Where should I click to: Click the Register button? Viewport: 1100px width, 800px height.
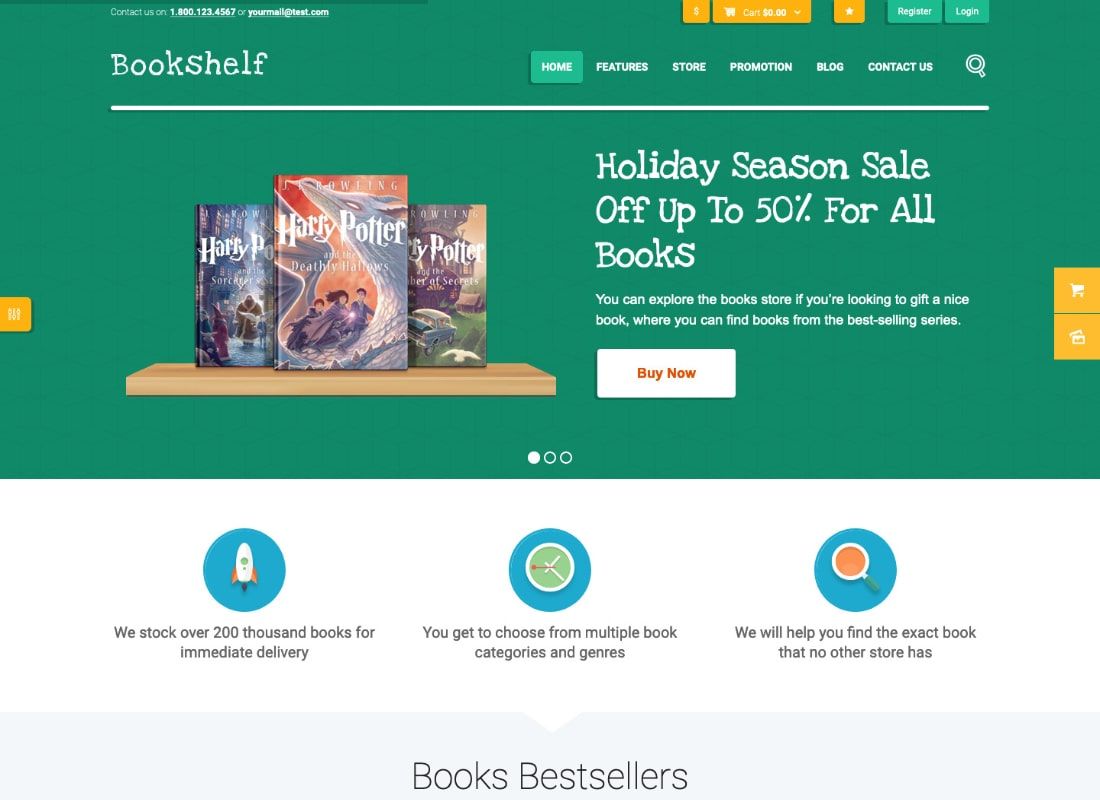pos(914,11)
